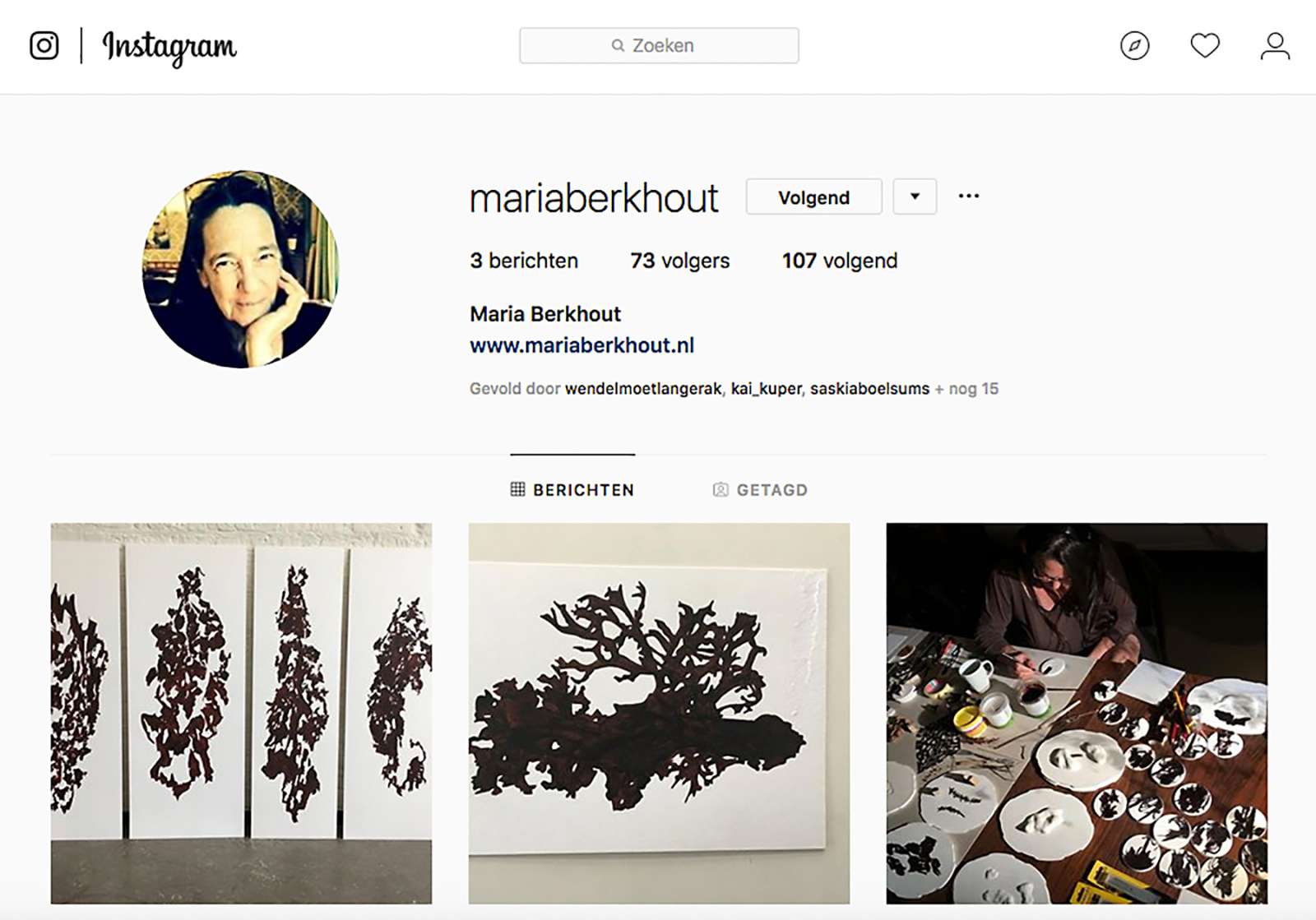Open the three-dot options menu
Image resolution: width=1316 pixels, height=920 pixels.
[x=969, y=196]
